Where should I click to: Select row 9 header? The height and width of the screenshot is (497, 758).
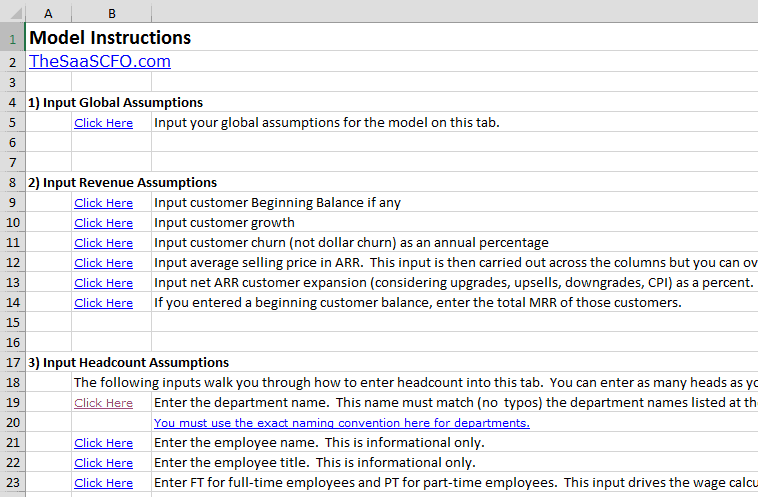pyautogui.click(x=13, y=203)
